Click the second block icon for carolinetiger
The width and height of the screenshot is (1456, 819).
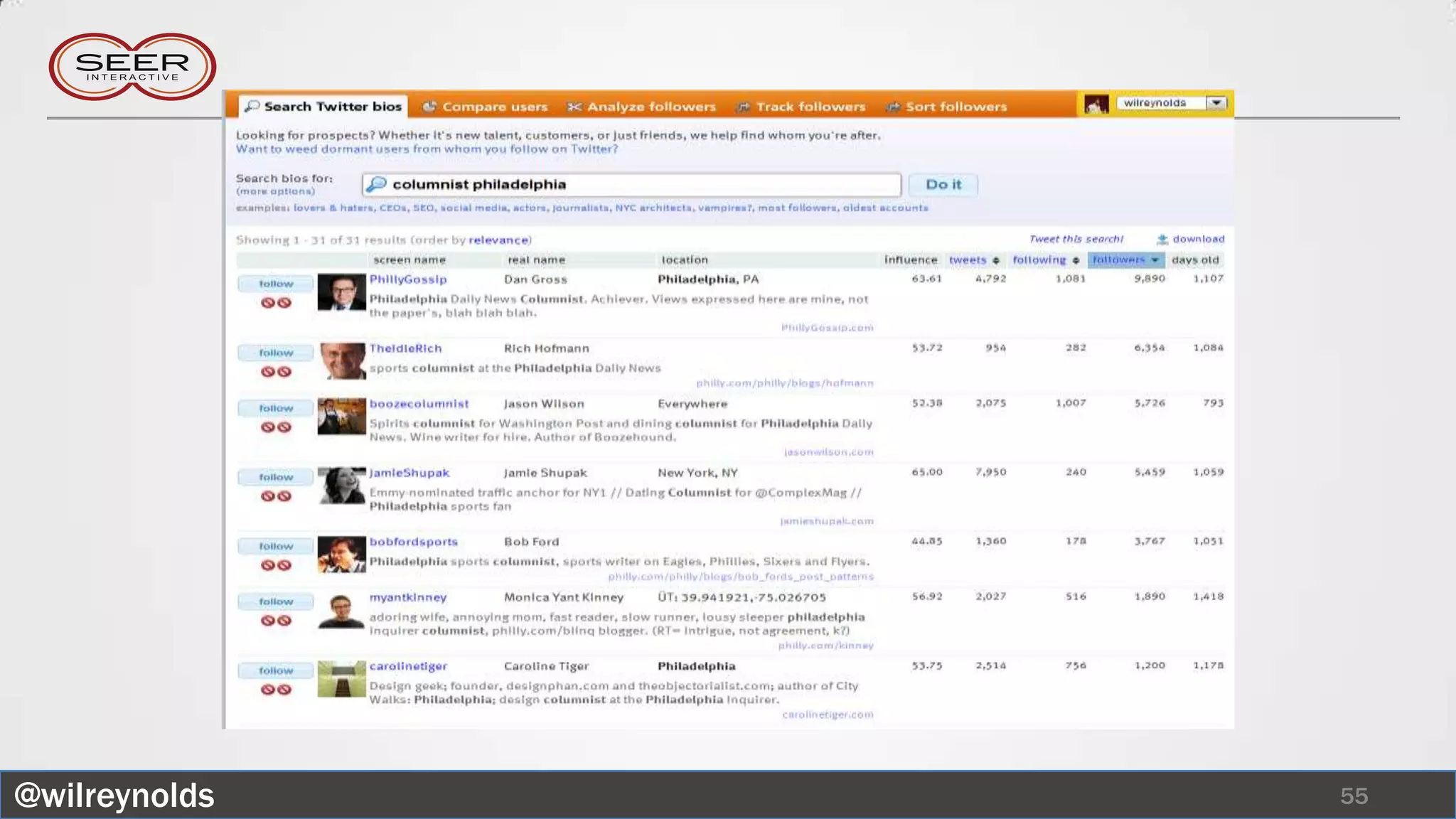284,690
